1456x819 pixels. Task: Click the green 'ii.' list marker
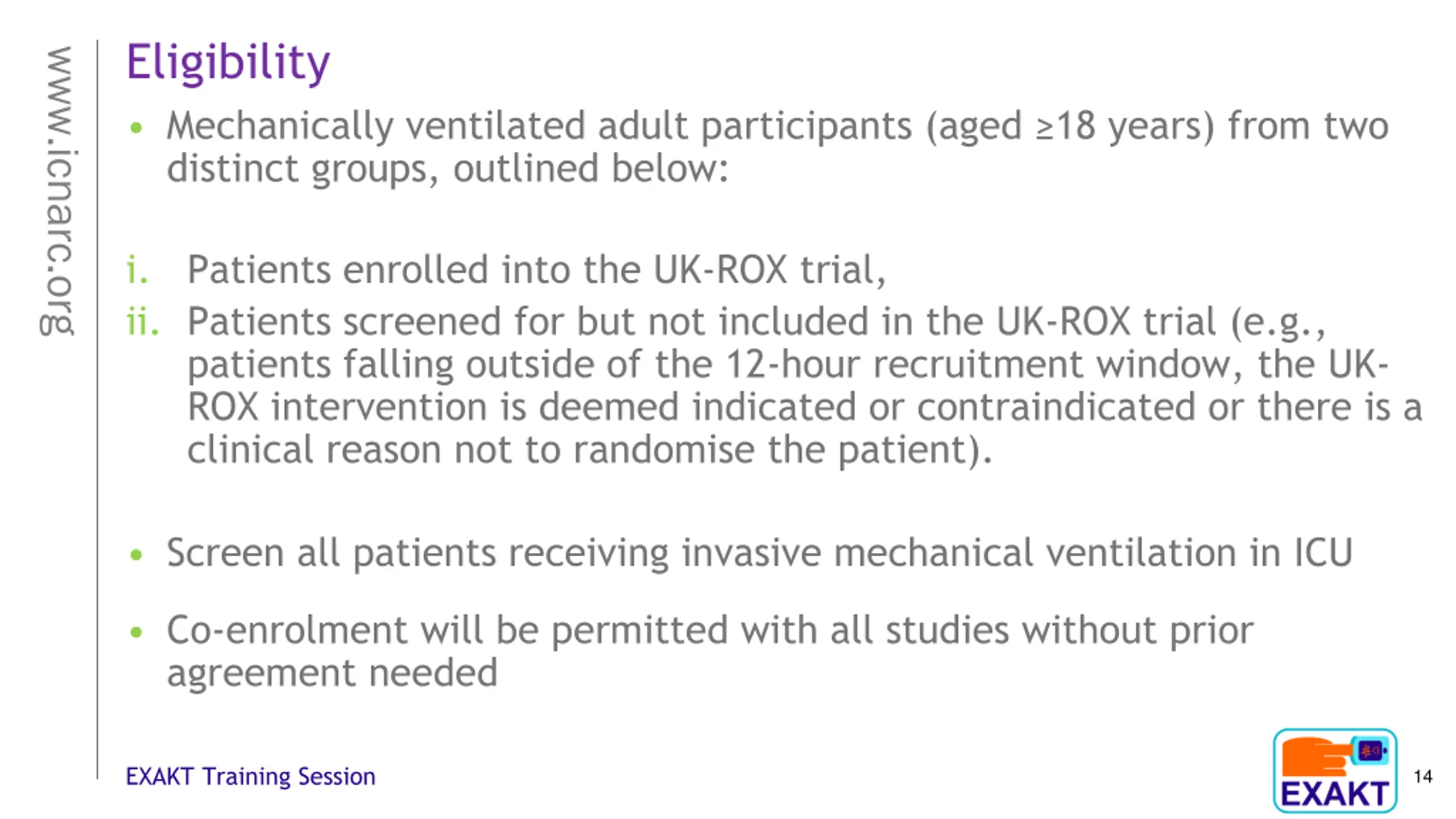[142, 321]
